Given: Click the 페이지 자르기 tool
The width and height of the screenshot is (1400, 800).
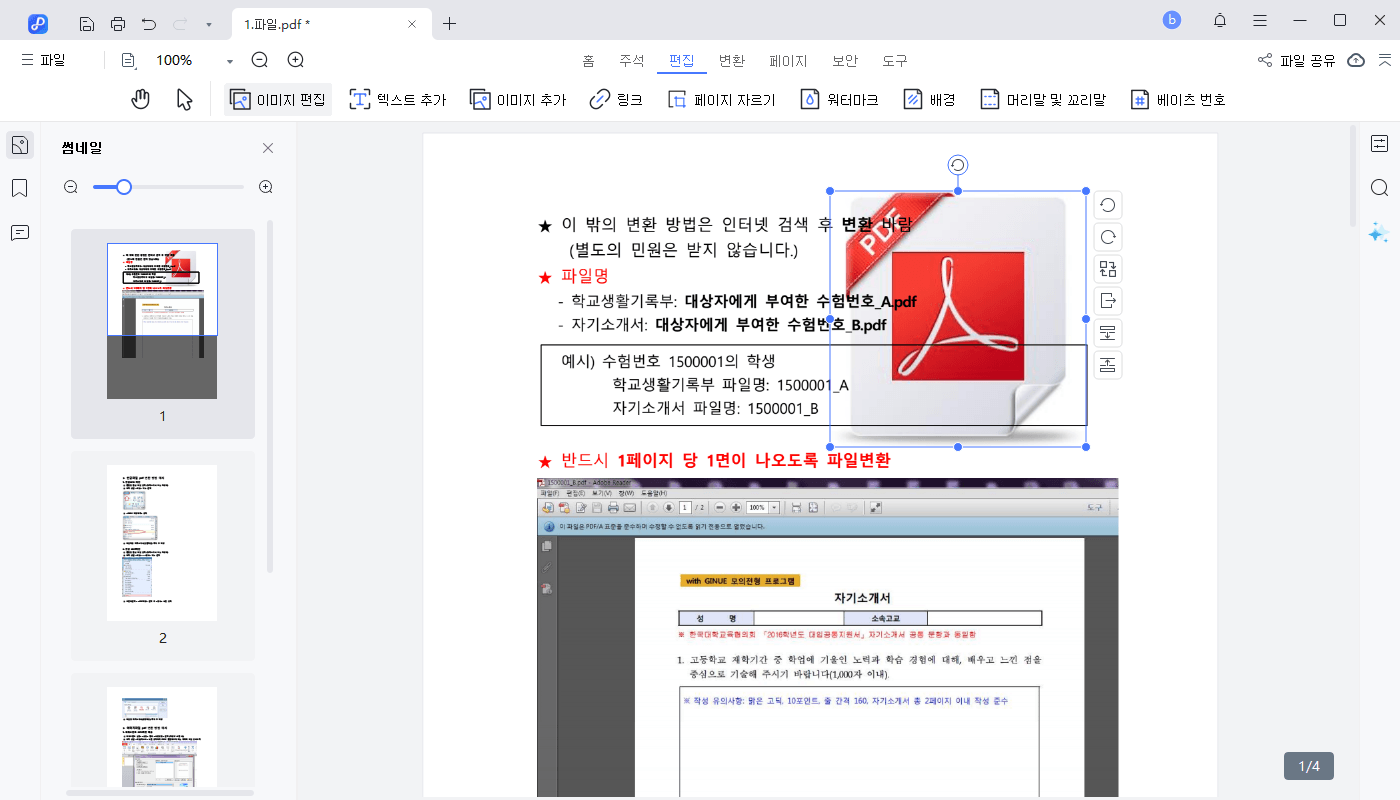Looking at the screenshot, I should (x=721, y=99).
